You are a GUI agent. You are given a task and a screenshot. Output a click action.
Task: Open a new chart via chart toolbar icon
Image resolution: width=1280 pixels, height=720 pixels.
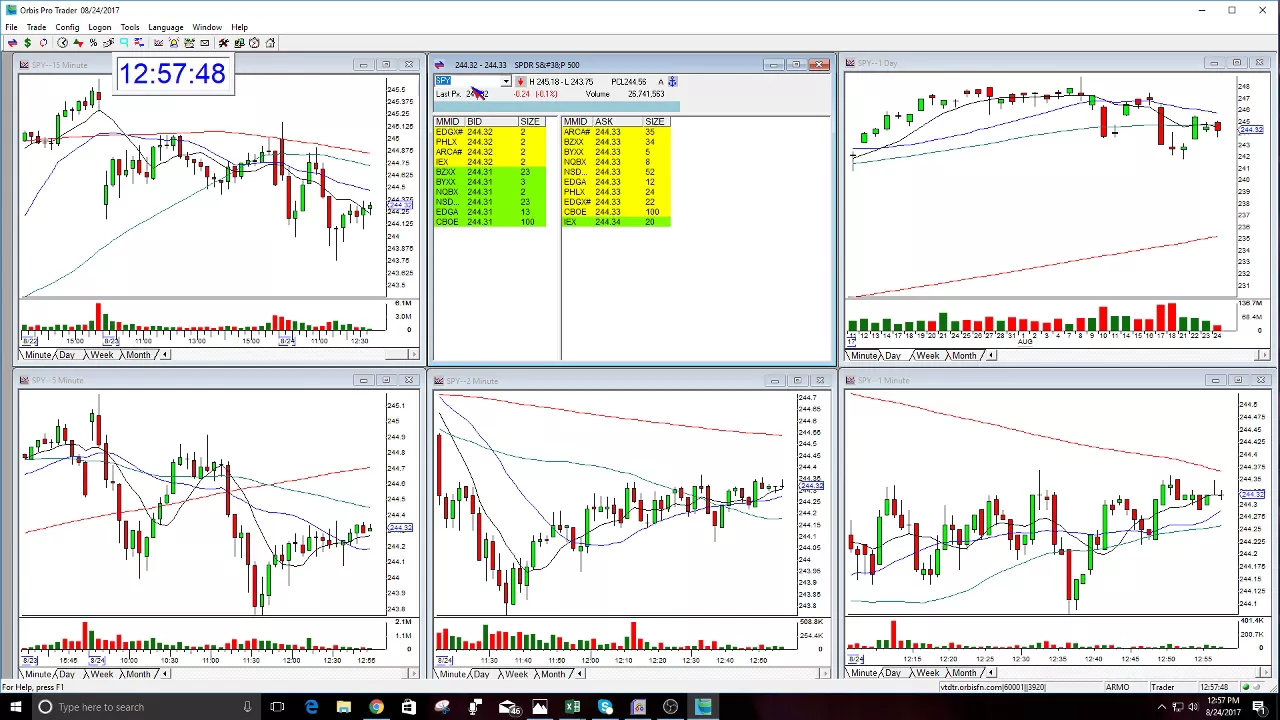[158, 43]
